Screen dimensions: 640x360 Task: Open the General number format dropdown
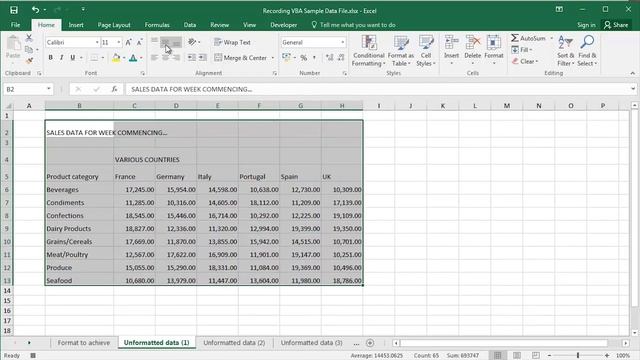[x=342, y=42]
